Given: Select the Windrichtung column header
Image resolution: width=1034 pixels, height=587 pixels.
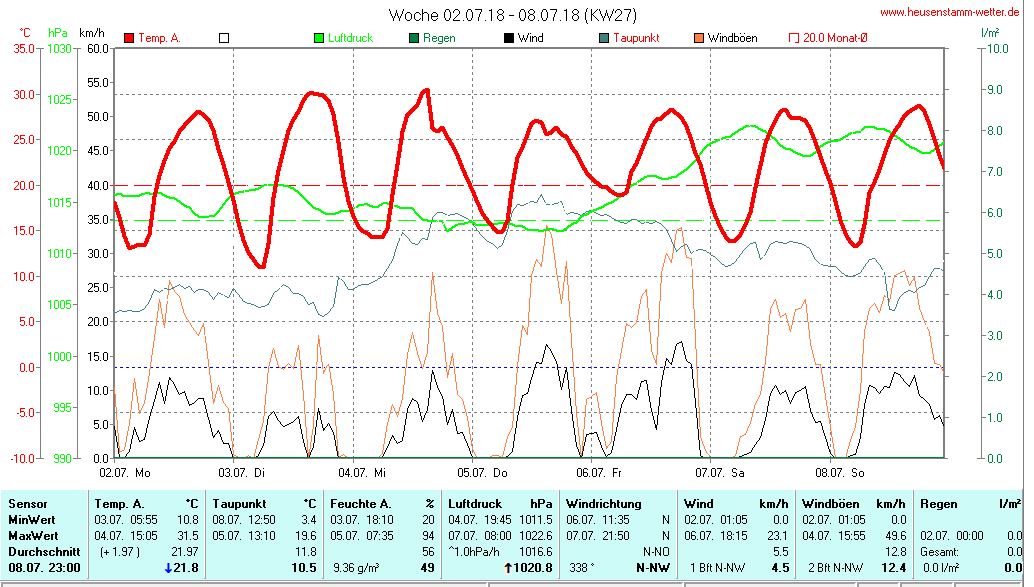Looking at the screenshot, I should click(600, 503).
